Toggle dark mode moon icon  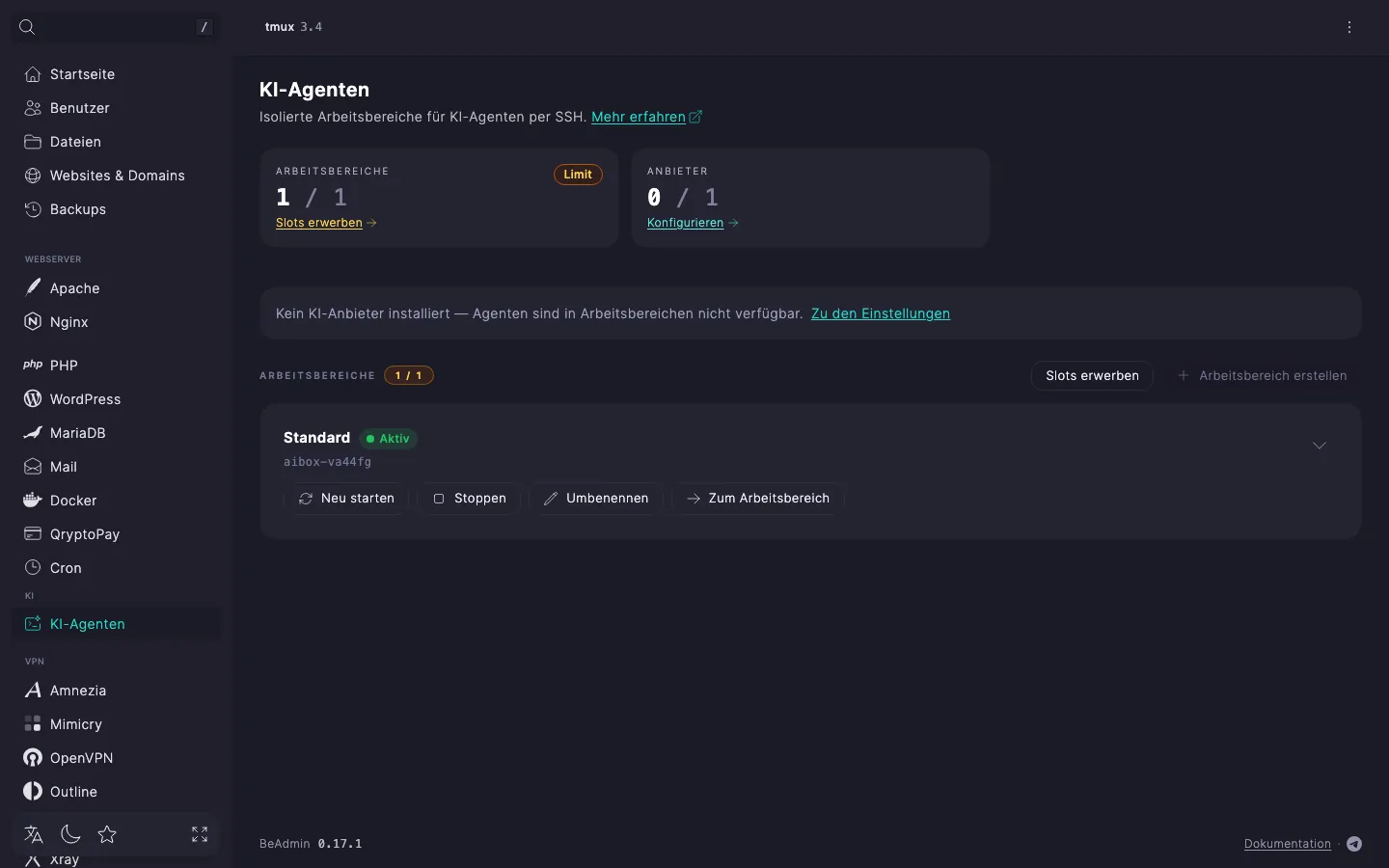pos(70,834)
